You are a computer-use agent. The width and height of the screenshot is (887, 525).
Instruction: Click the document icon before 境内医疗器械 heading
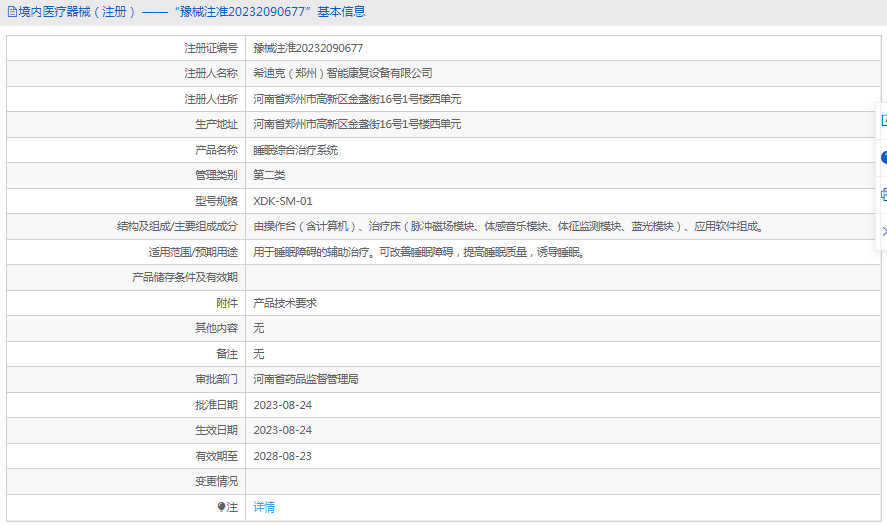pos(11,12)
